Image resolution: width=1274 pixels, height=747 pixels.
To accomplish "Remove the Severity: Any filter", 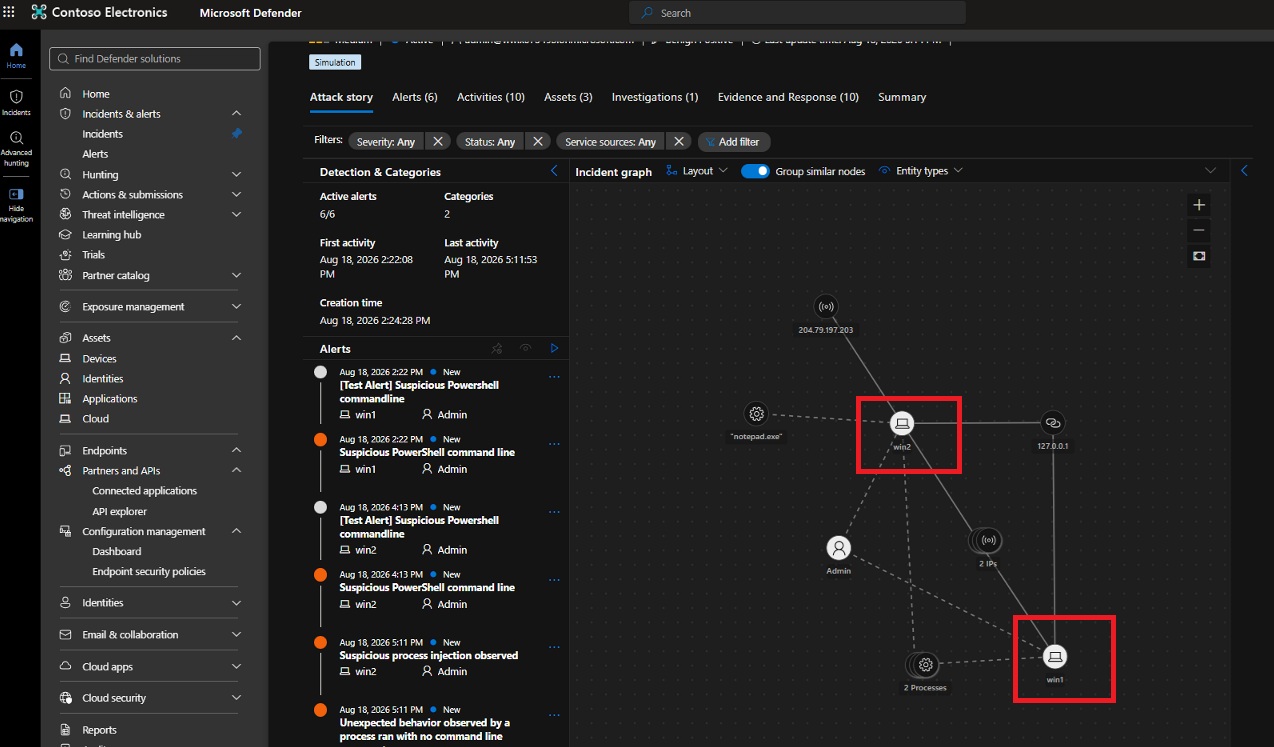I will click(x=438, y=141).
